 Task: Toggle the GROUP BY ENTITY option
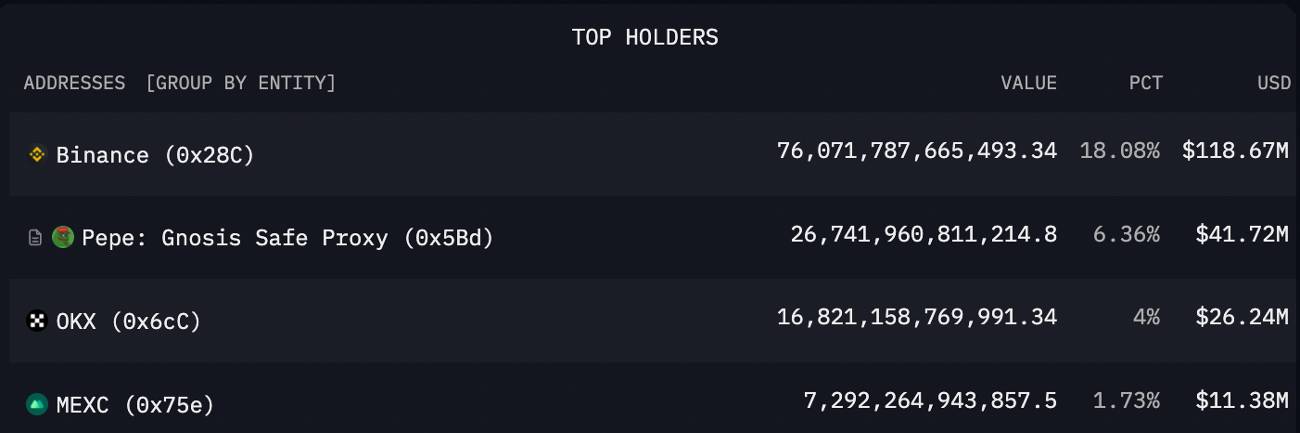tap(241, 83)
